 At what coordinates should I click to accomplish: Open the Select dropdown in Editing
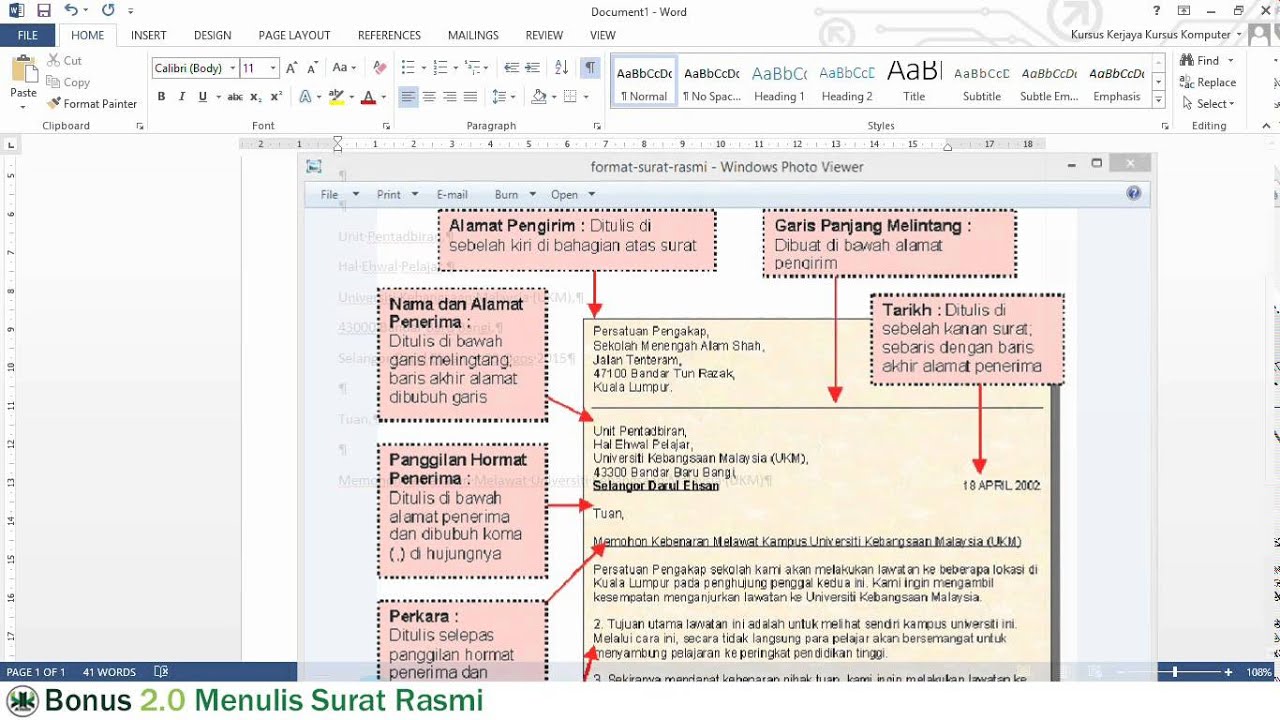1208,104
